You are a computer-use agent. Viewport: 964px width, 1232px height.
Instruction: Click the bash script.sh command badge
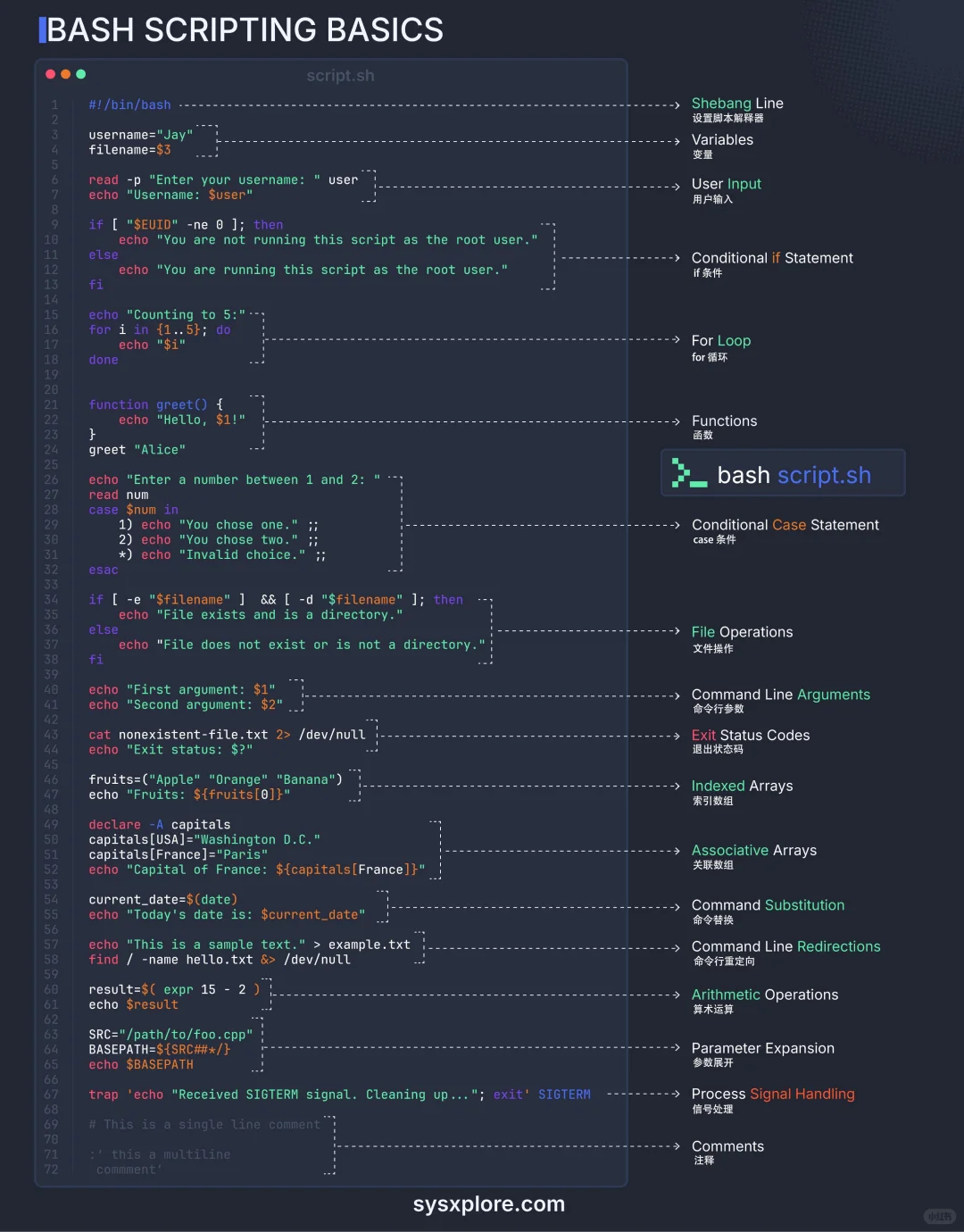pyautogui.click(x=783, y=473)
